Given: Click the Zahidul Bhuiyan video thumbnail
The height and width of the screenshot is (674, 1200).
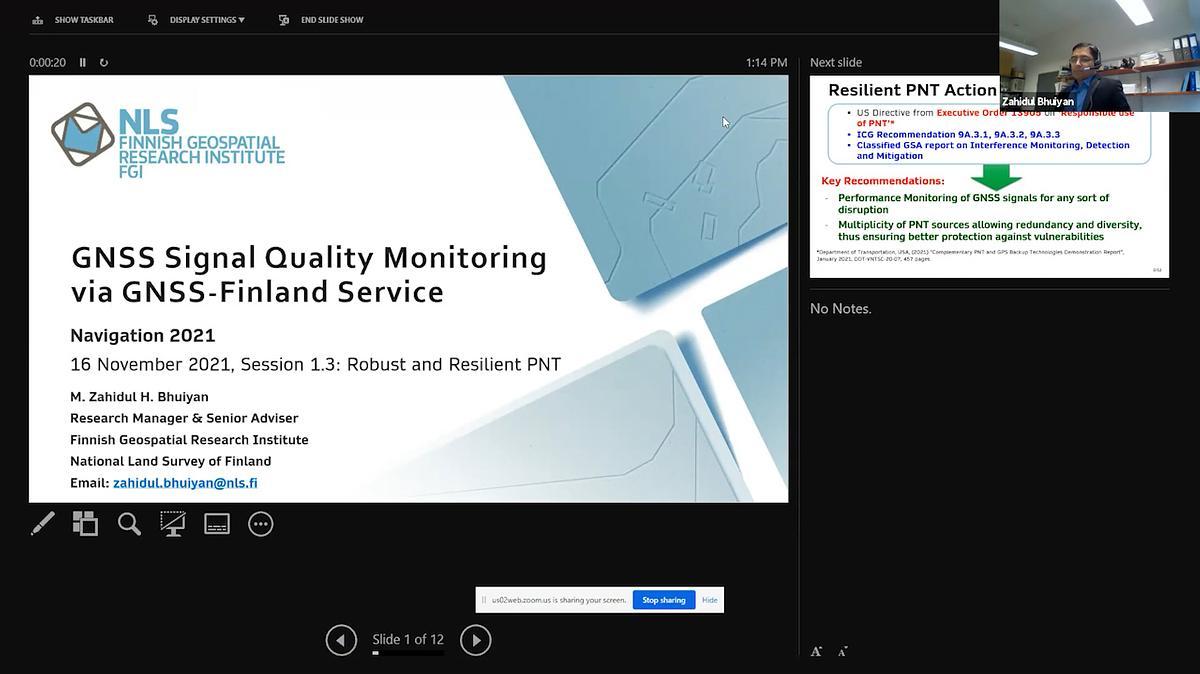Looking at the screenshot, I should (1100, 56).
